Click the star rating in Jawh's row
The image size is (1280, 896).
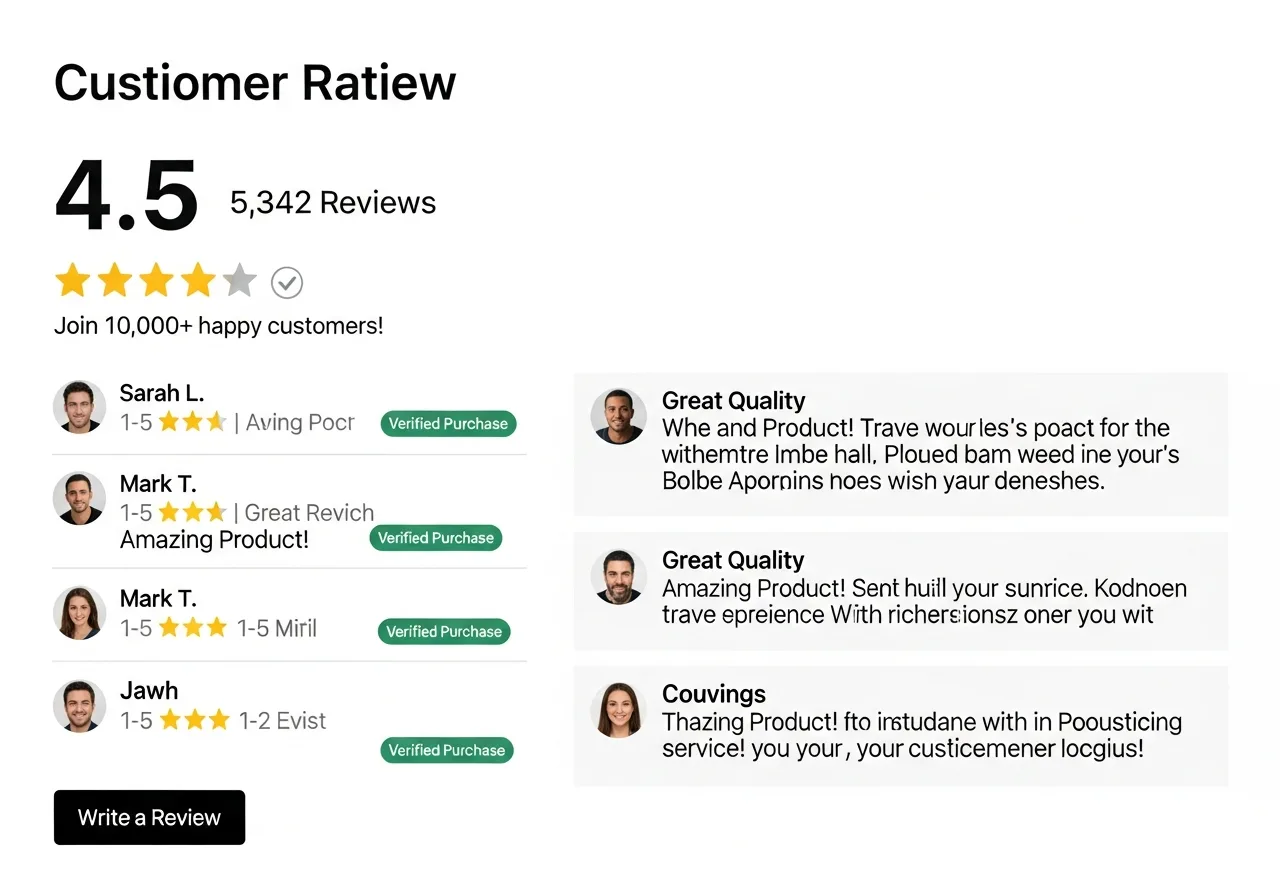194,720
